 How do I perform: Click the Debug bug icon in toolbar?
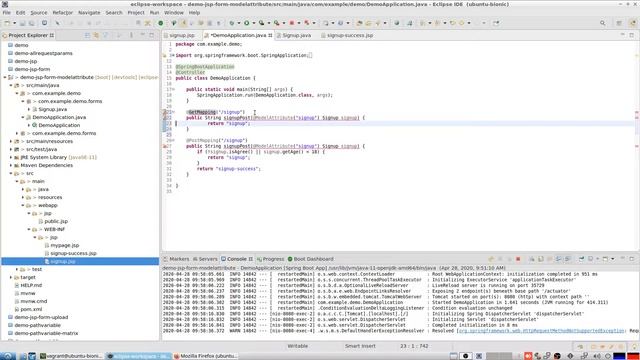231,23
